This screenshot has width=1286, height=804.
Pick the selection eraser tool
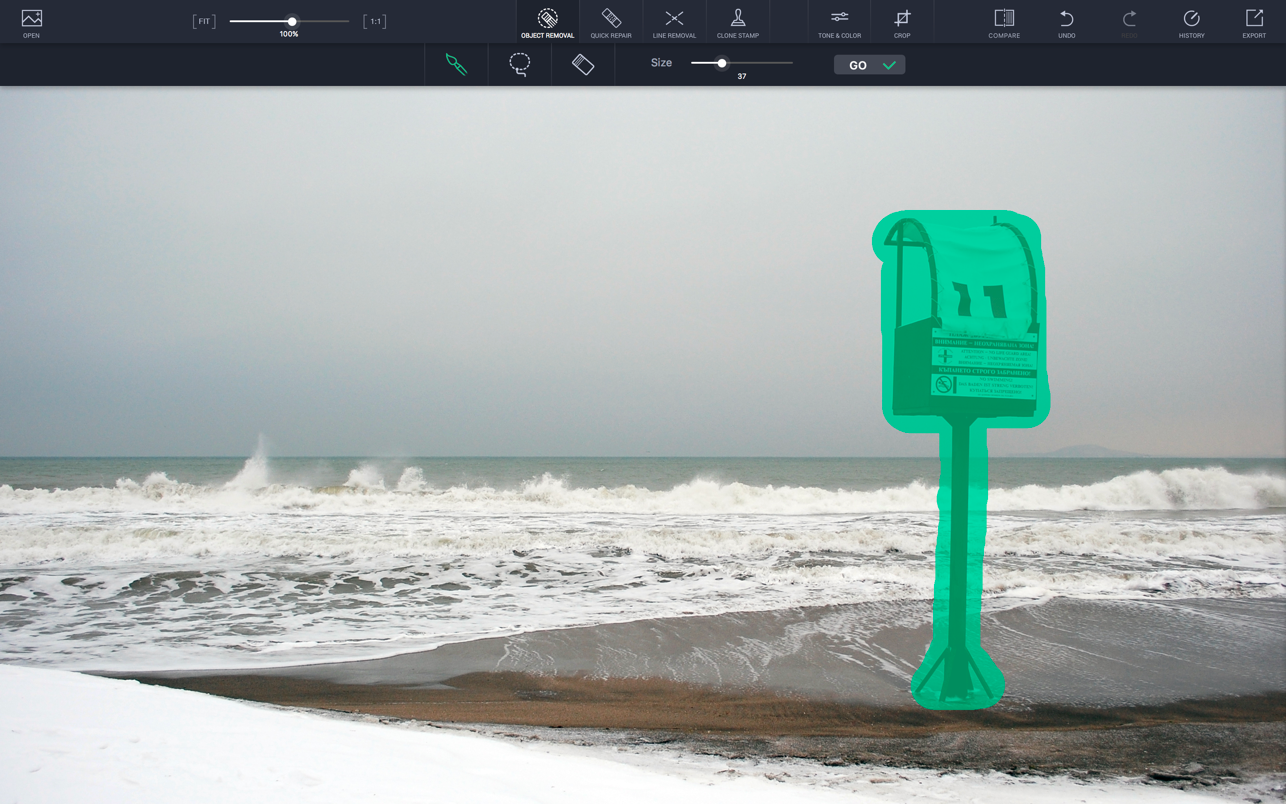(583, 64)
